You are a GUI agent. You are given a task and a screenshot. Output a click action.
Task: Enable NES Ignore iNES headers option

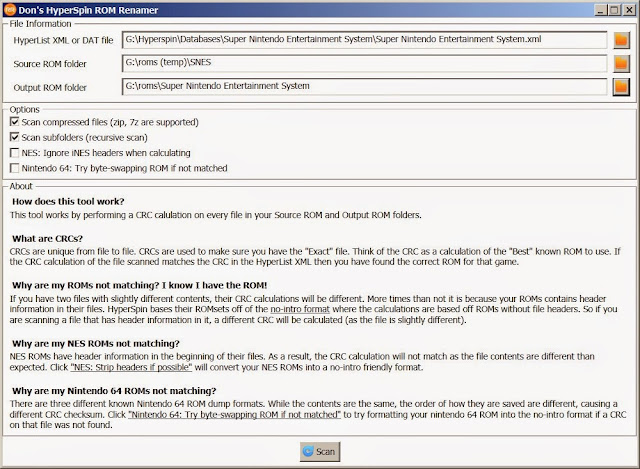15,153
